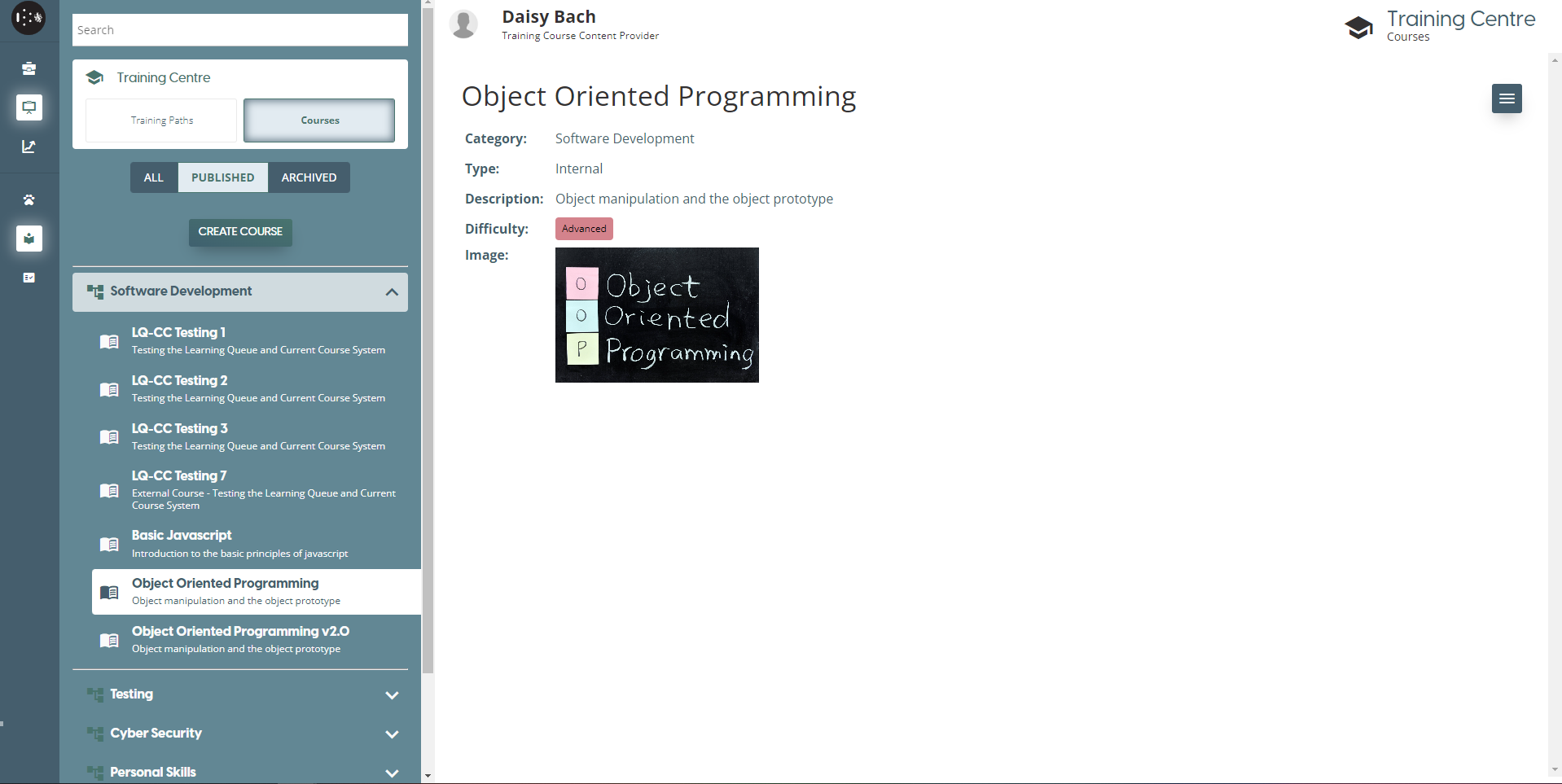Open the Basic Javascript course
Viewport: 1562px width, 784px height.
(182, 536)
